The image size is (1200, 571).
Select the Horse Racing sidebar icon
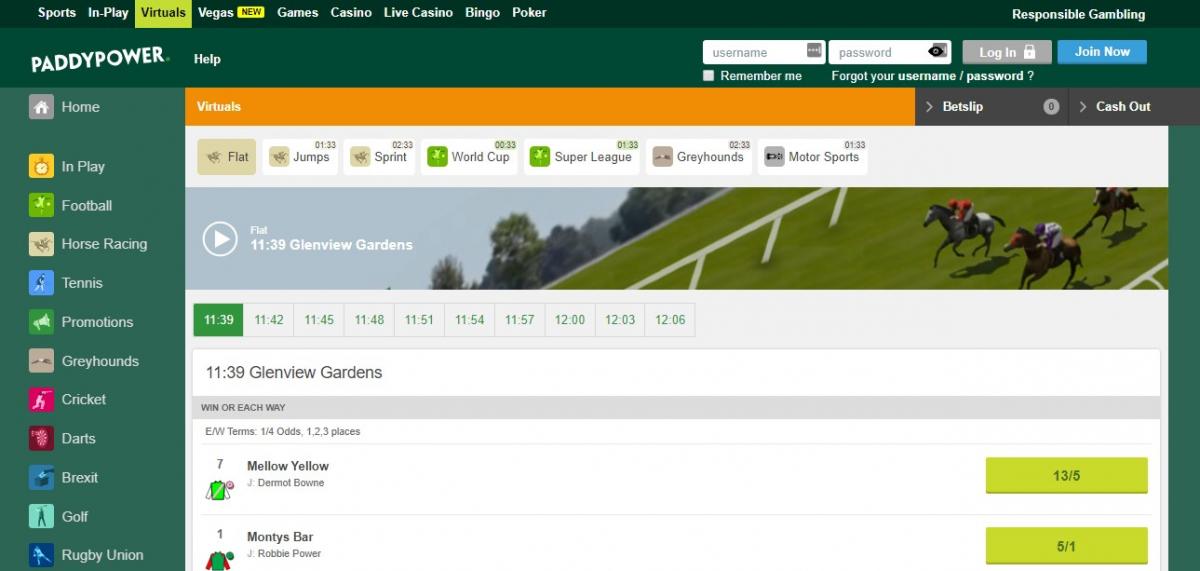point(41,244)
